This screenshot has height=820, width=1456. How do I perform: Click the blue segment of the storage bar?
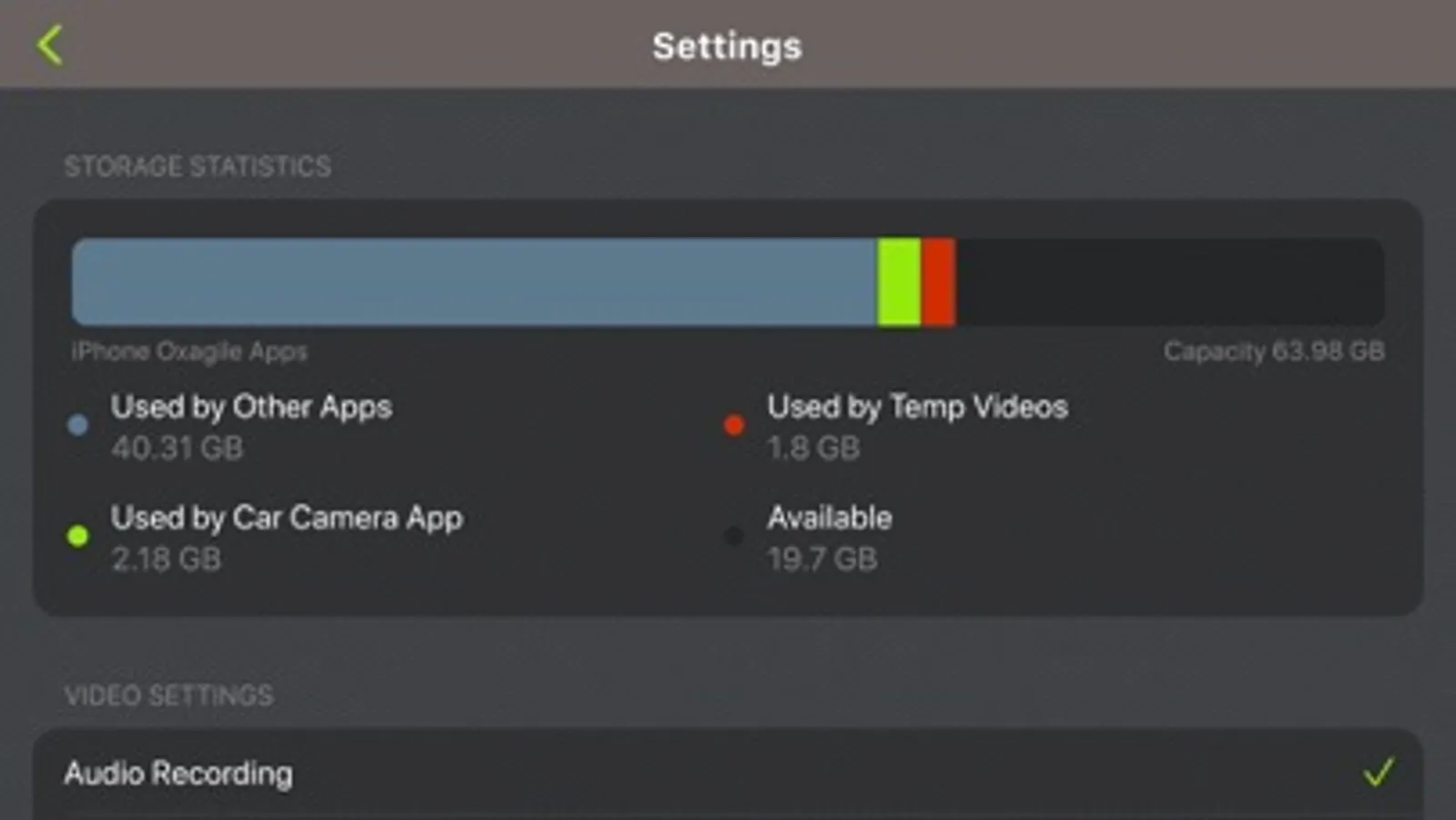click(x=473, y=282)
